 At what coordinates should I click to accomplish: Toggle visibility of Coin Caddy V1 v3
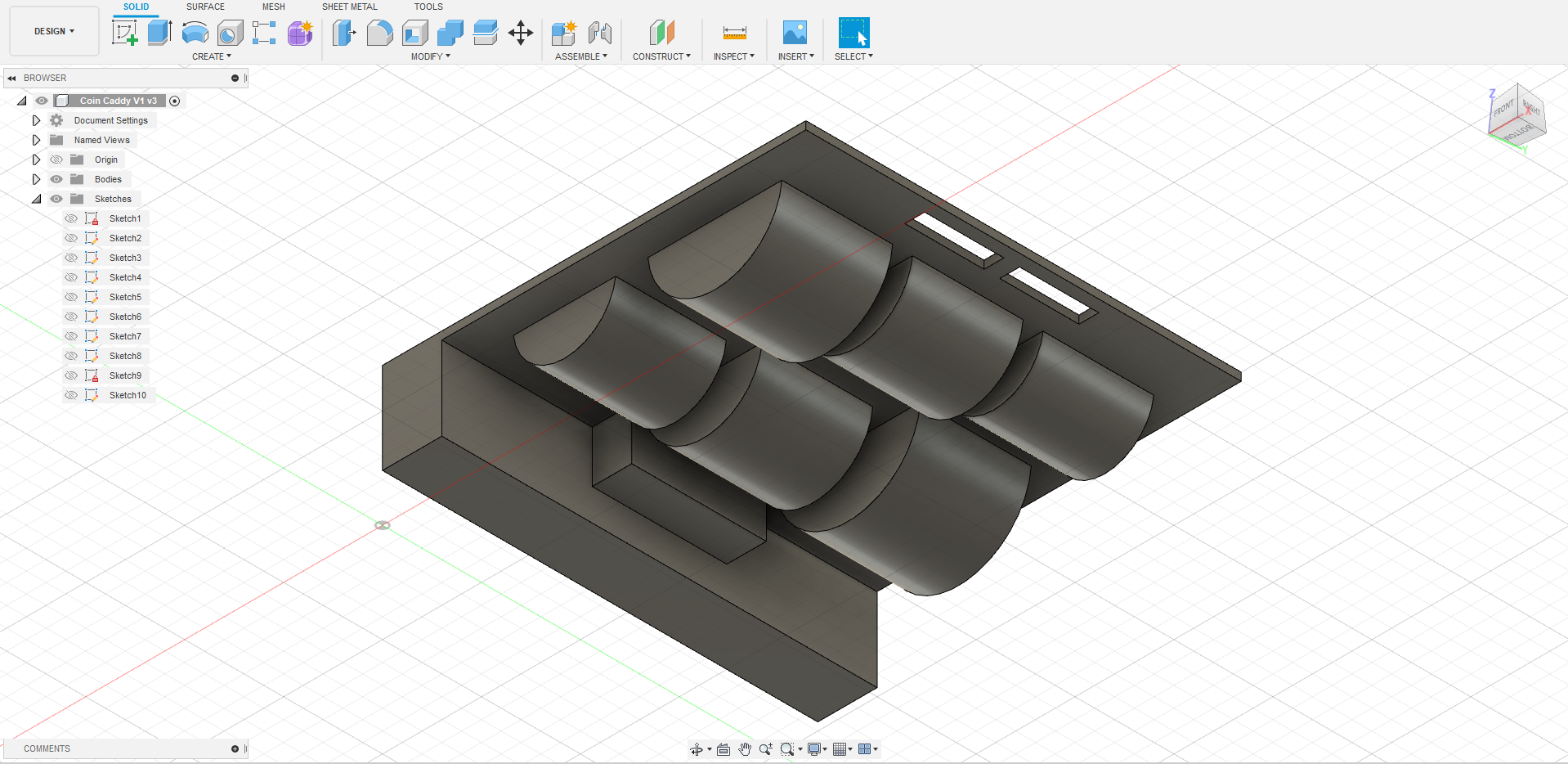point(42,101)
